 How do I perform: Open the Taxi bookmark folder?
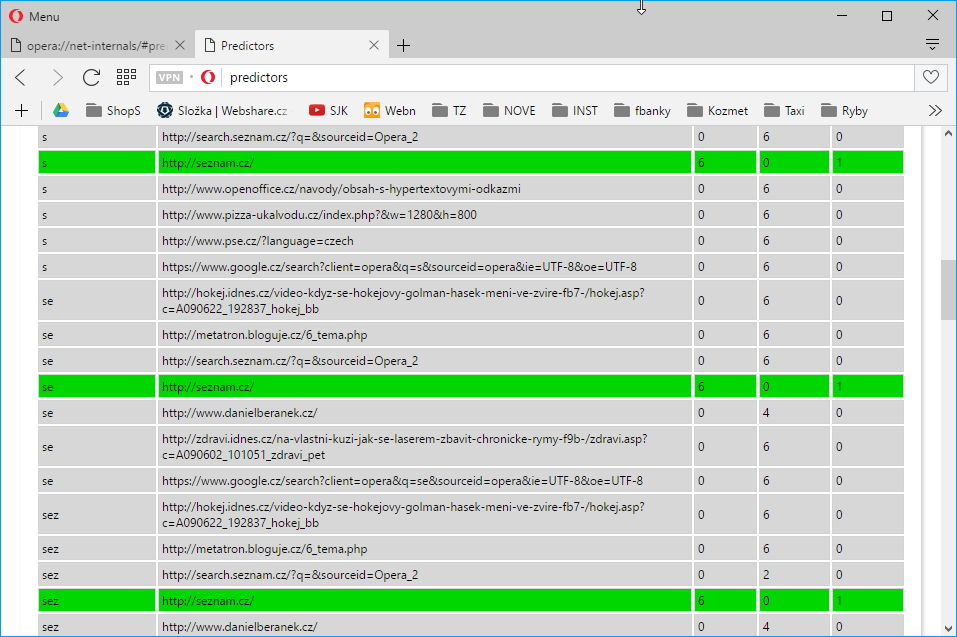pyautogui.click(x=784, y=110)
